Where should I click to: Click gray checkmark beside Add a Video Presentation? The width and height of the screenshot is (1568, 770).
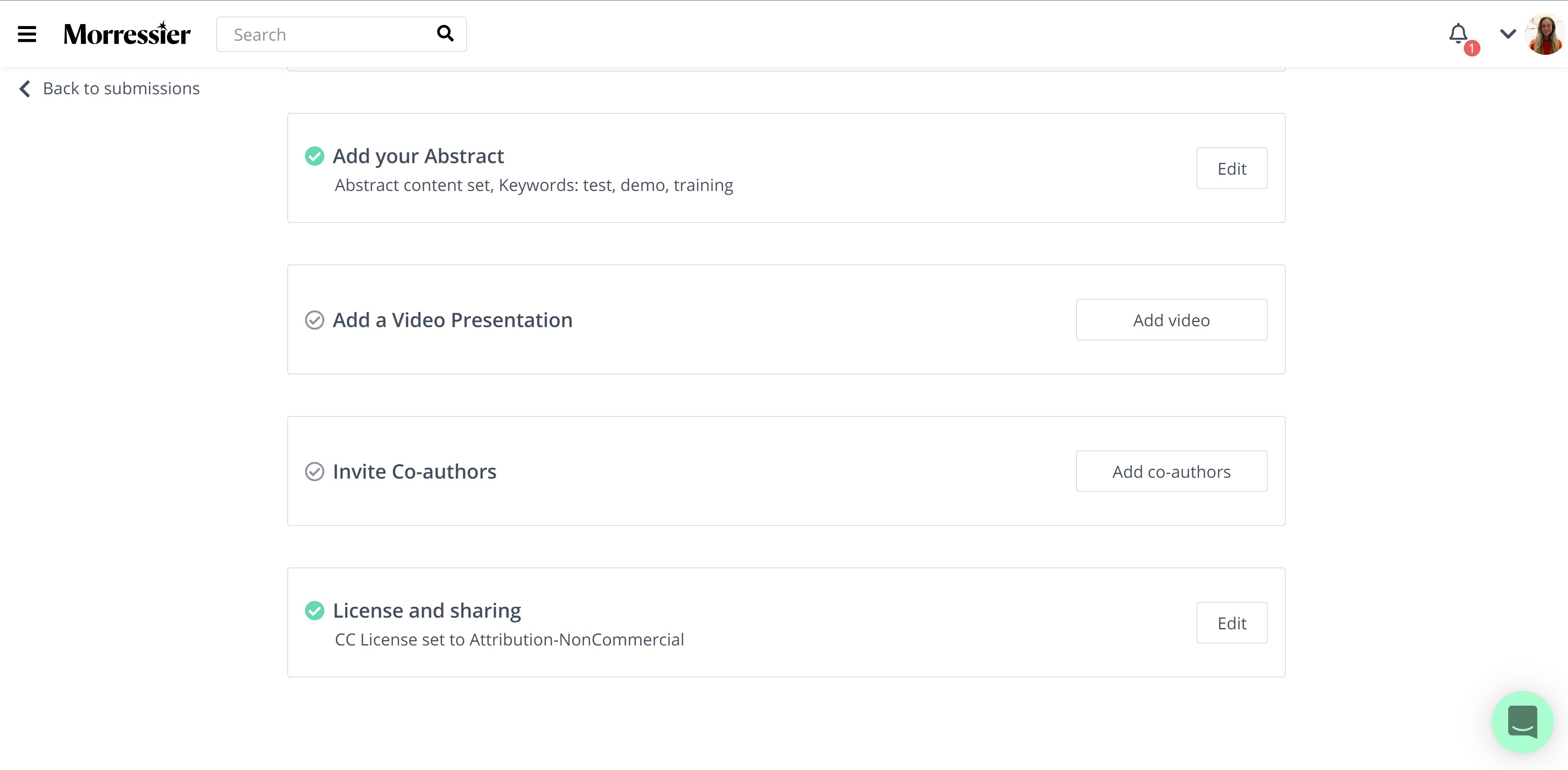314,320
